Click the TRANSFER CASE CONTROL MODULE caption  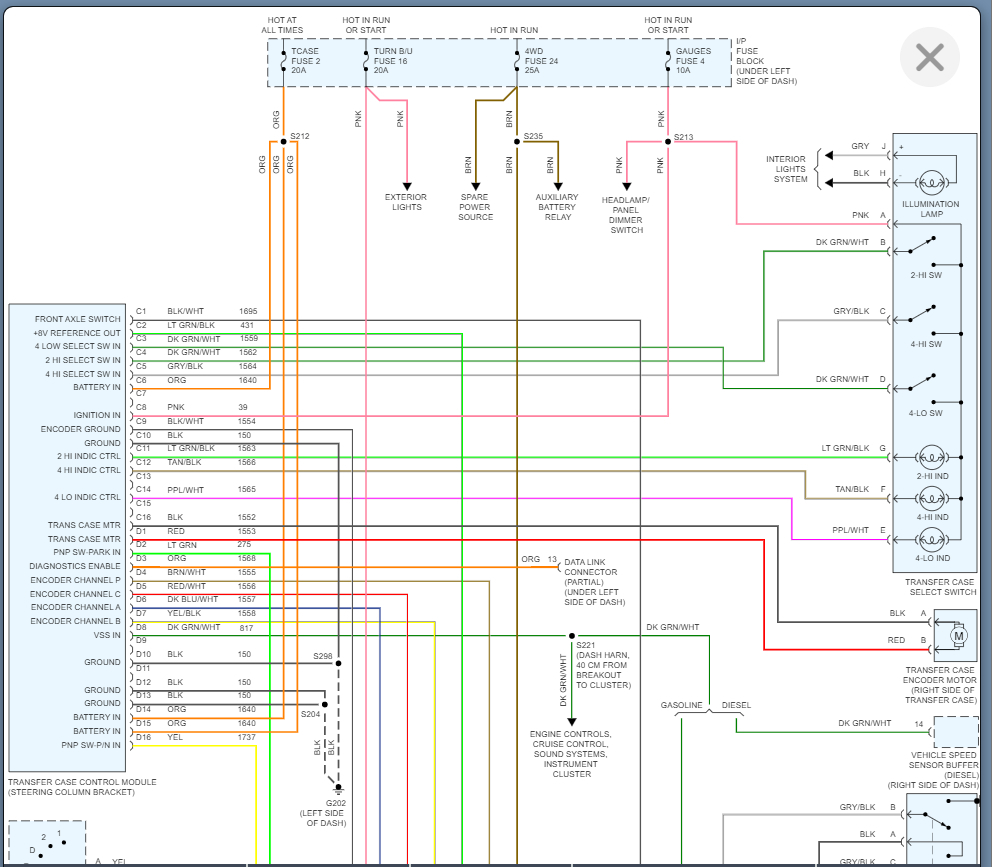82,787
